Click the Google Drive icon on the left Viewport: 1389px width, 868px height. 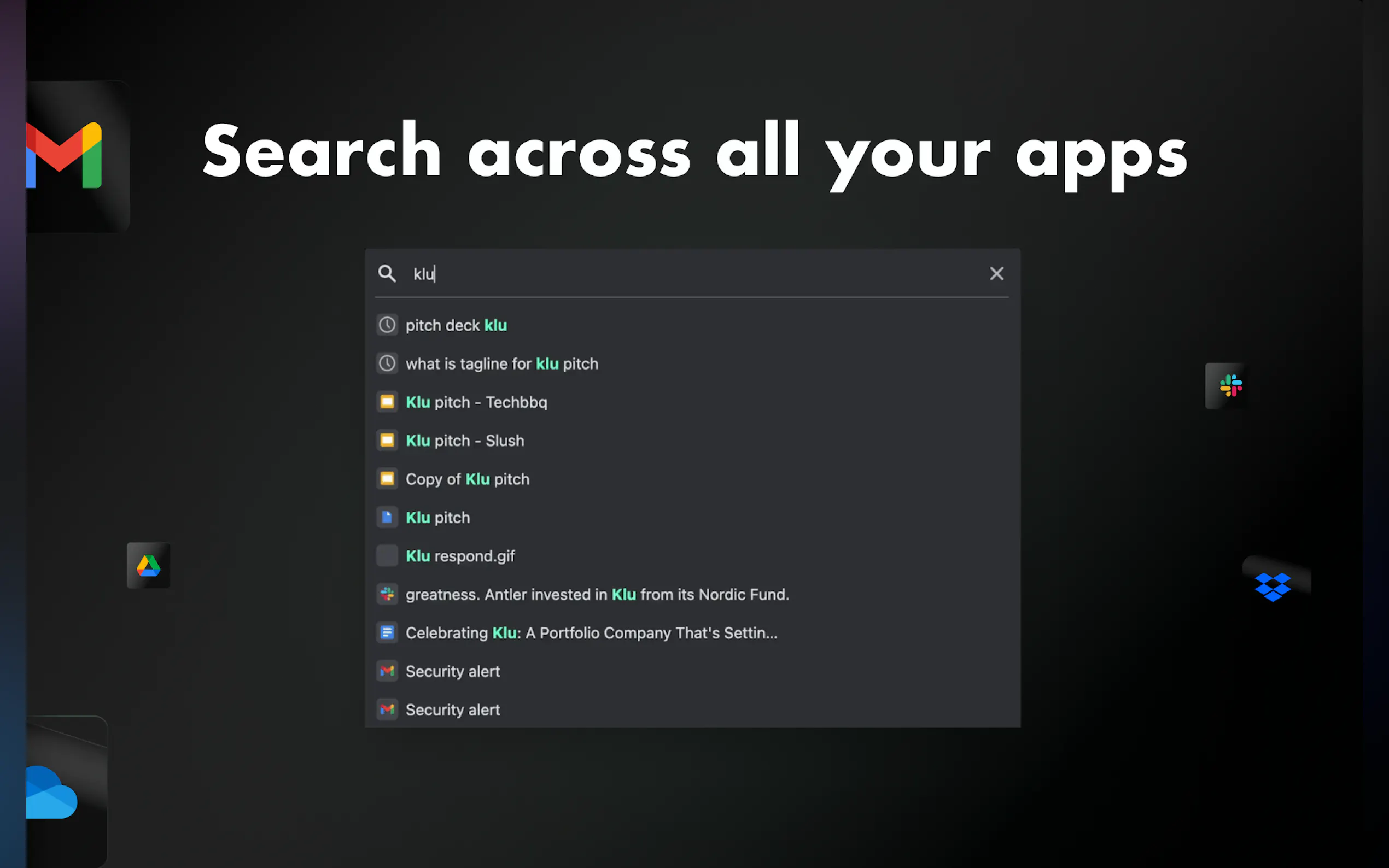(x=148, y=566)
